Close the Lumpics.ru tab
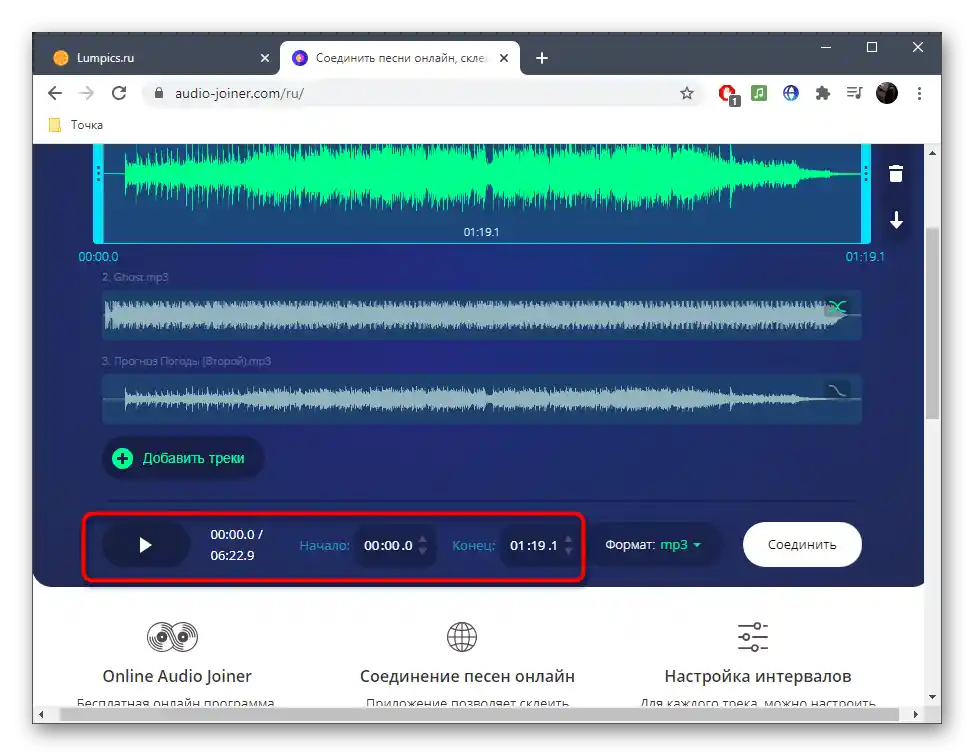The width and height of the screenshot is (974, 756). pos(265,58)
